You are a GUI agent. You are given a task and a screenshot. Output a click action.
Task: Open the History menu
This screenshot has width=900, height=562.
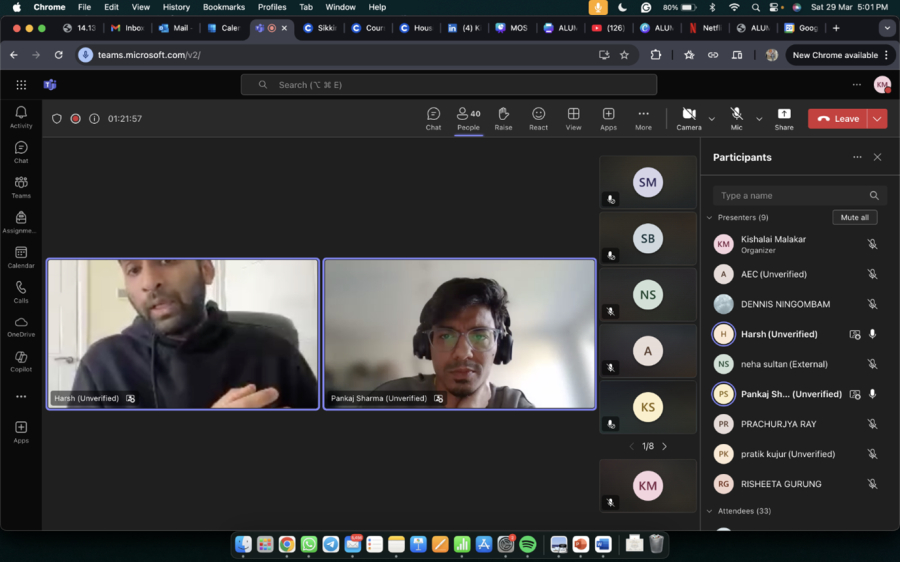(x=176, y=7)
